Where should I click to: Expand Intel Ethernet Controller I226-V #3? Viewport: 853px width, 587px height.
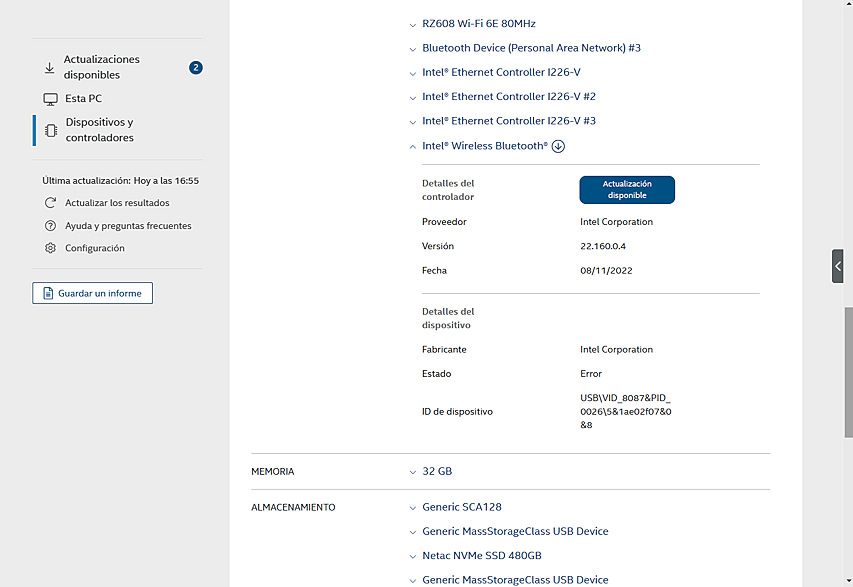pyautogui.click(x=509, y=121)
